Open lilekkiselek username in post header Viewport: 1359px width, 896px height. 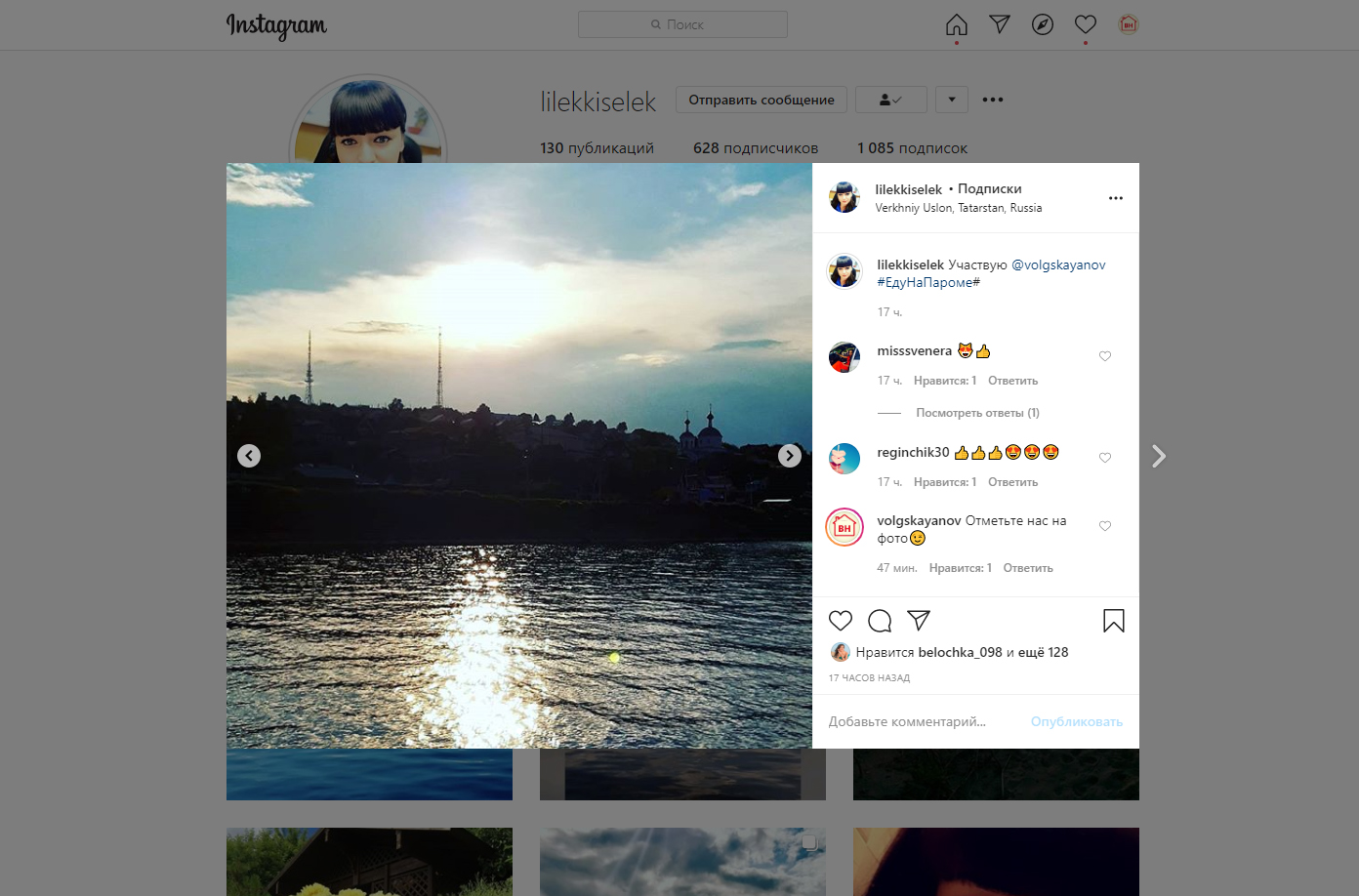[909, 189]
